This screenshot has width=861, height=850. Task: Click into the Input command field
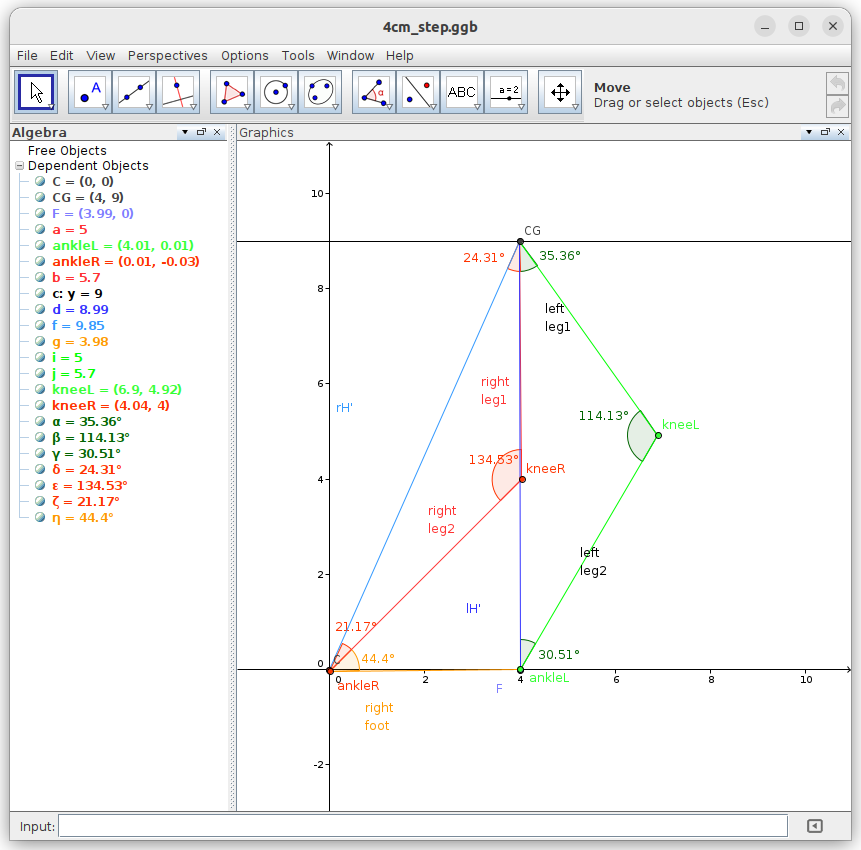pos(423,826)
